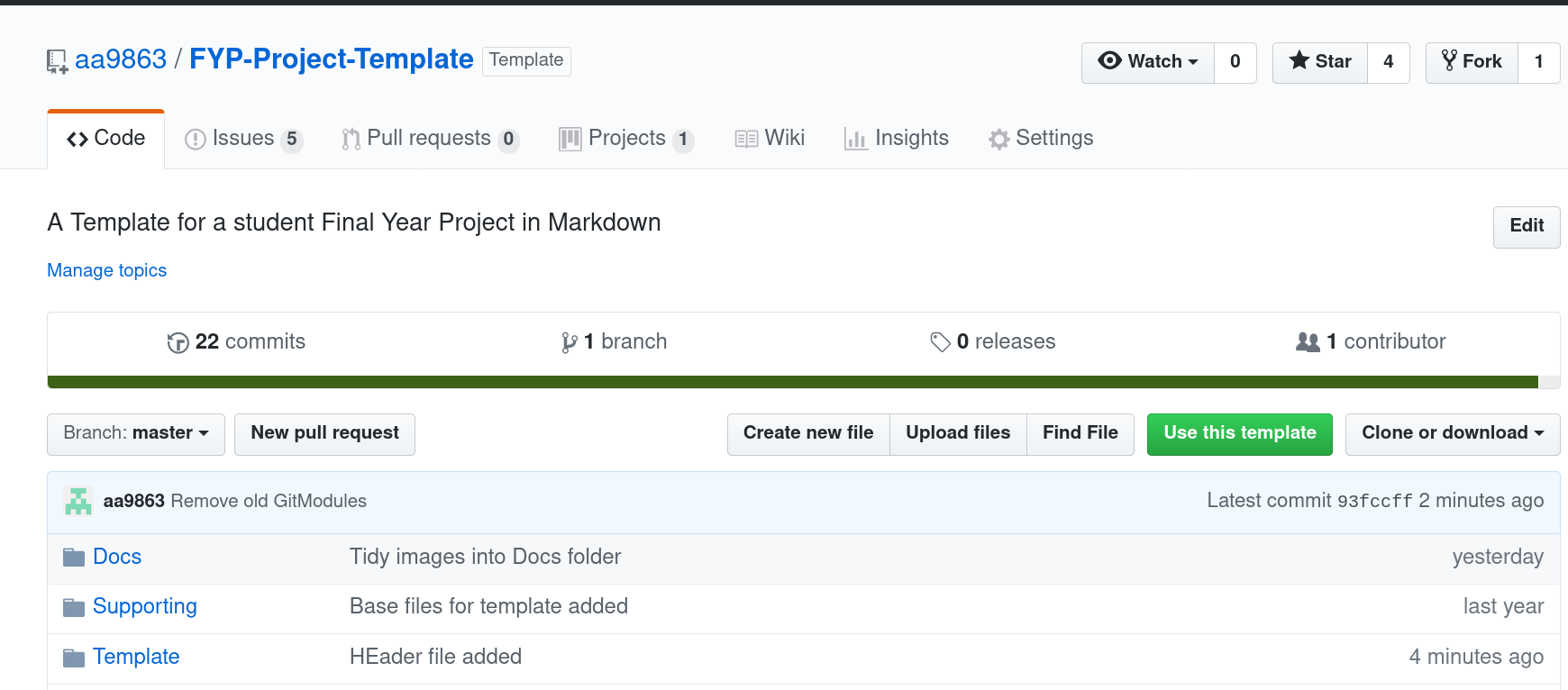Open the Insights tab
The width and height of the screenshot is (1568, 690).
point(897,139)
